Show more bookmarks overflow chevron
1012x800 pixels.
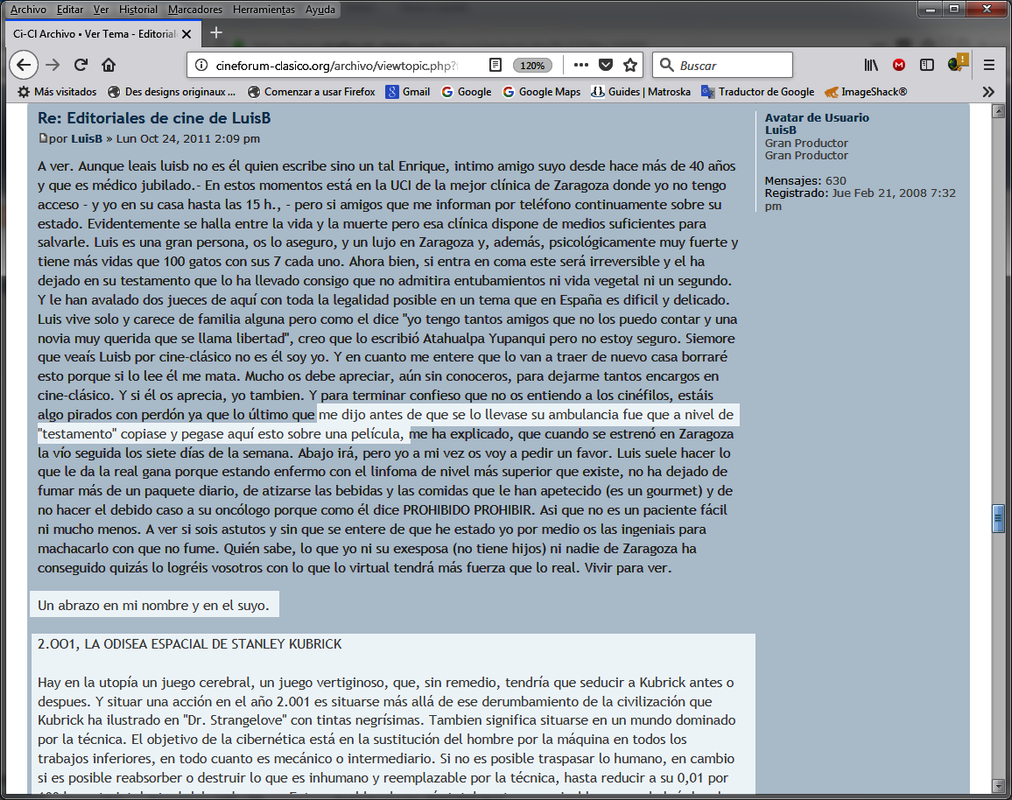(x=988, y=92)
